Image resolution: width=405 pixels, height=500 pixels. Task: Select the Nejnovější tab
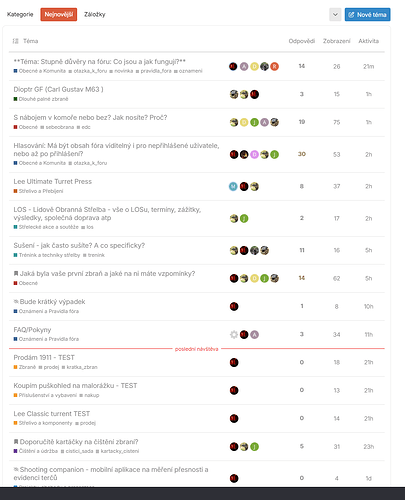59,15
